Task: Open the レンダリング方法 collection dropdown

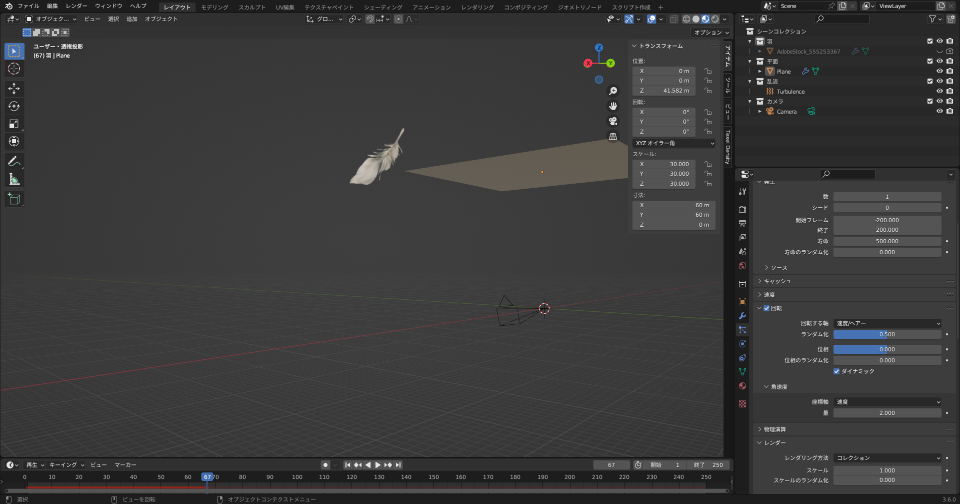Action: [887, 457]
